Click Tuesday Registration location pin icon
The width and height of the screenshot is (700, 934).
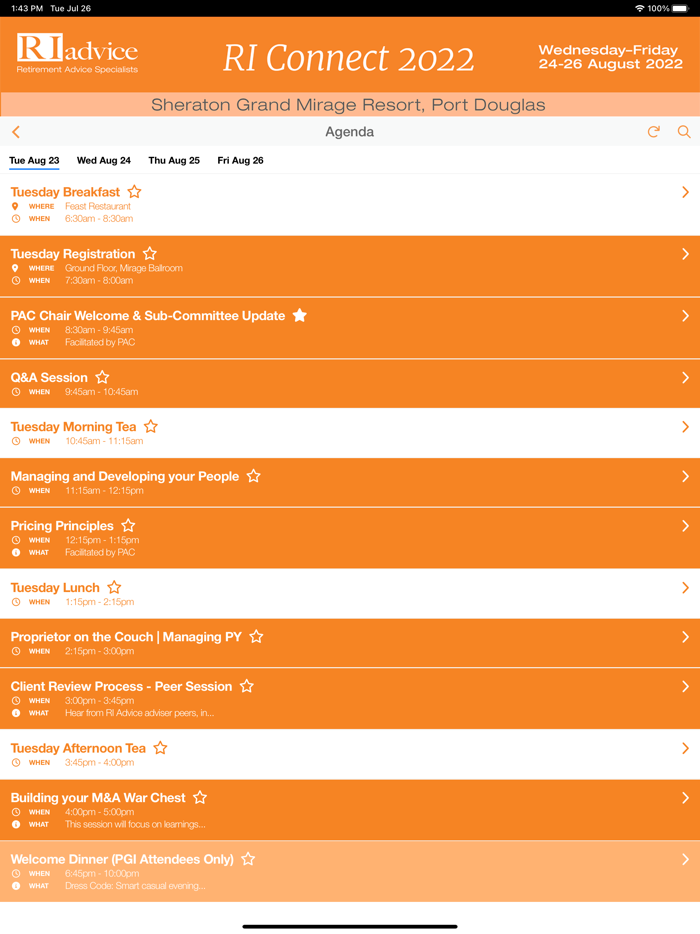coord(15,268)
